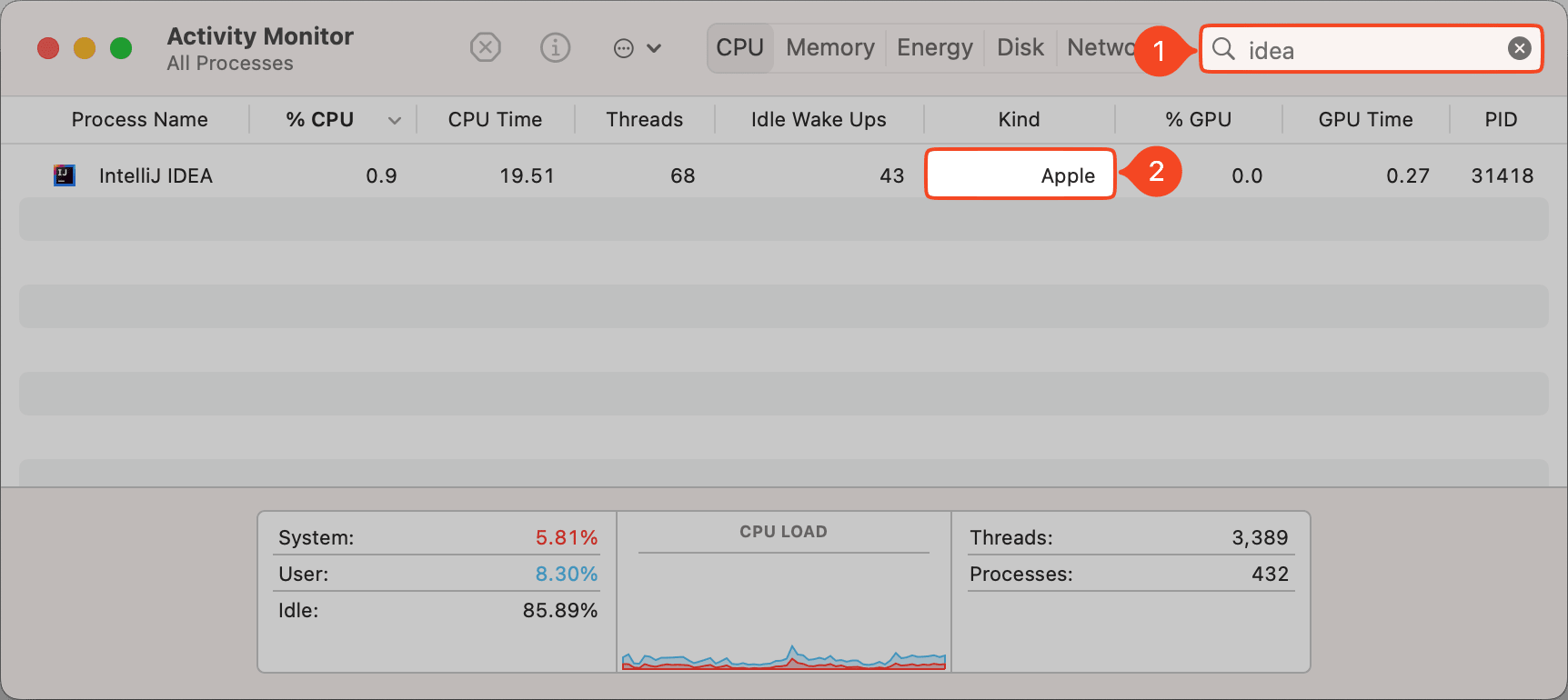Click the GPU Time column header
This screenshot has height=700, width=1568.
coord(1365,119)
